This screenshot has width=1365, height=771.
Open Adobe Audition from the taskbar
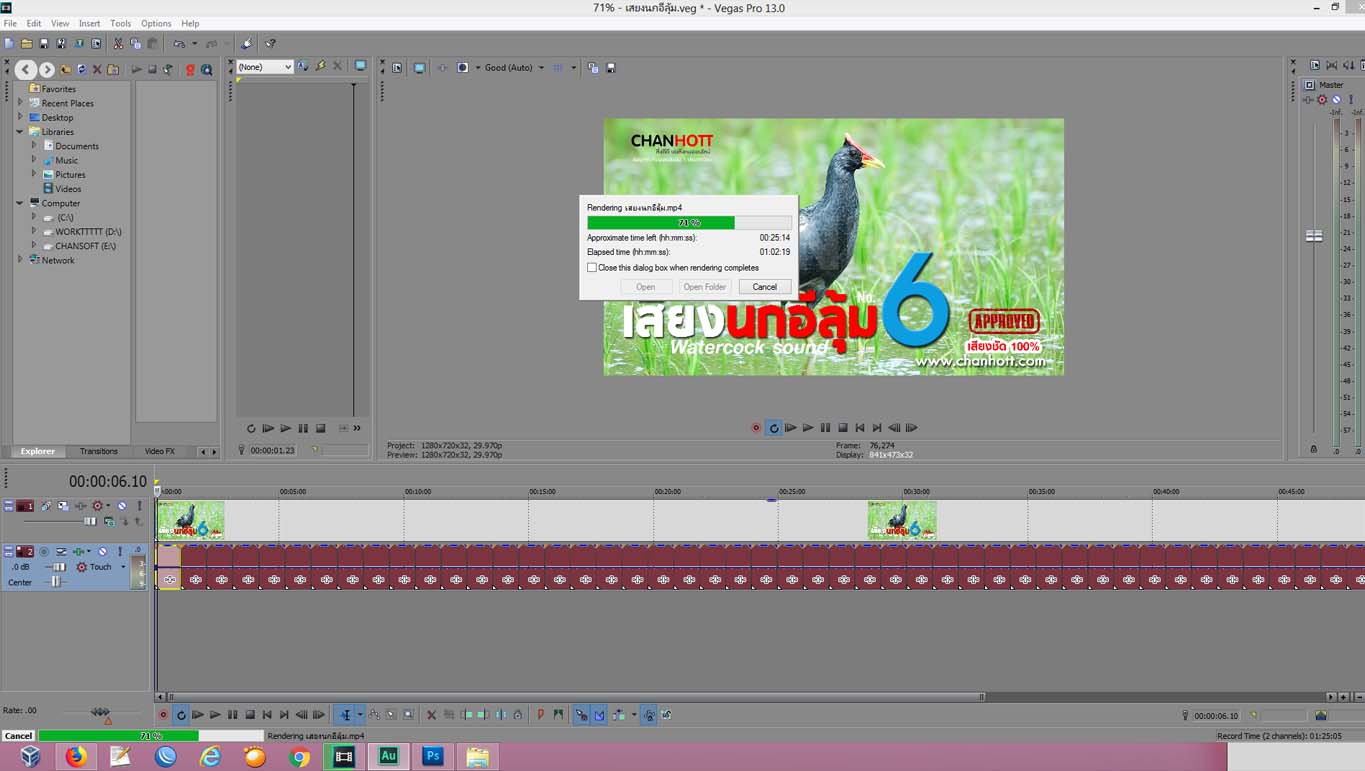tap(388, 756)
